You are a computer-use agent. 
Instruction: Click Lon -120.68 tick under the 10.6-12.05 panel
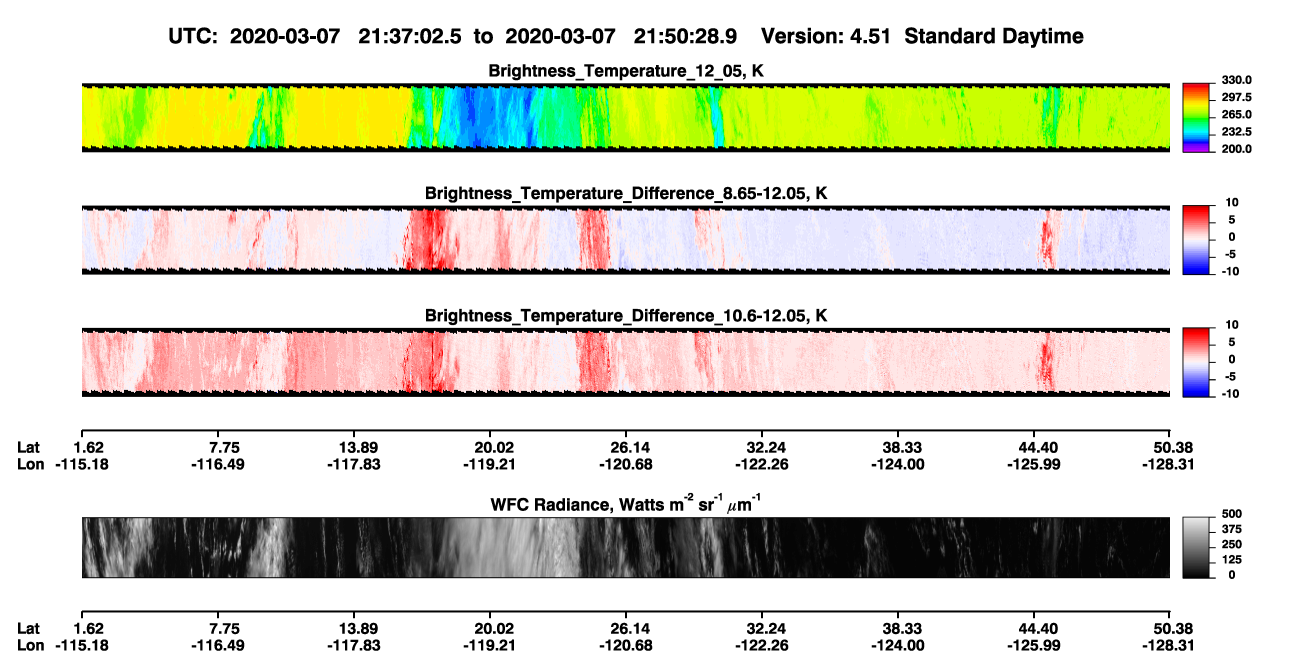pos(626,464)
